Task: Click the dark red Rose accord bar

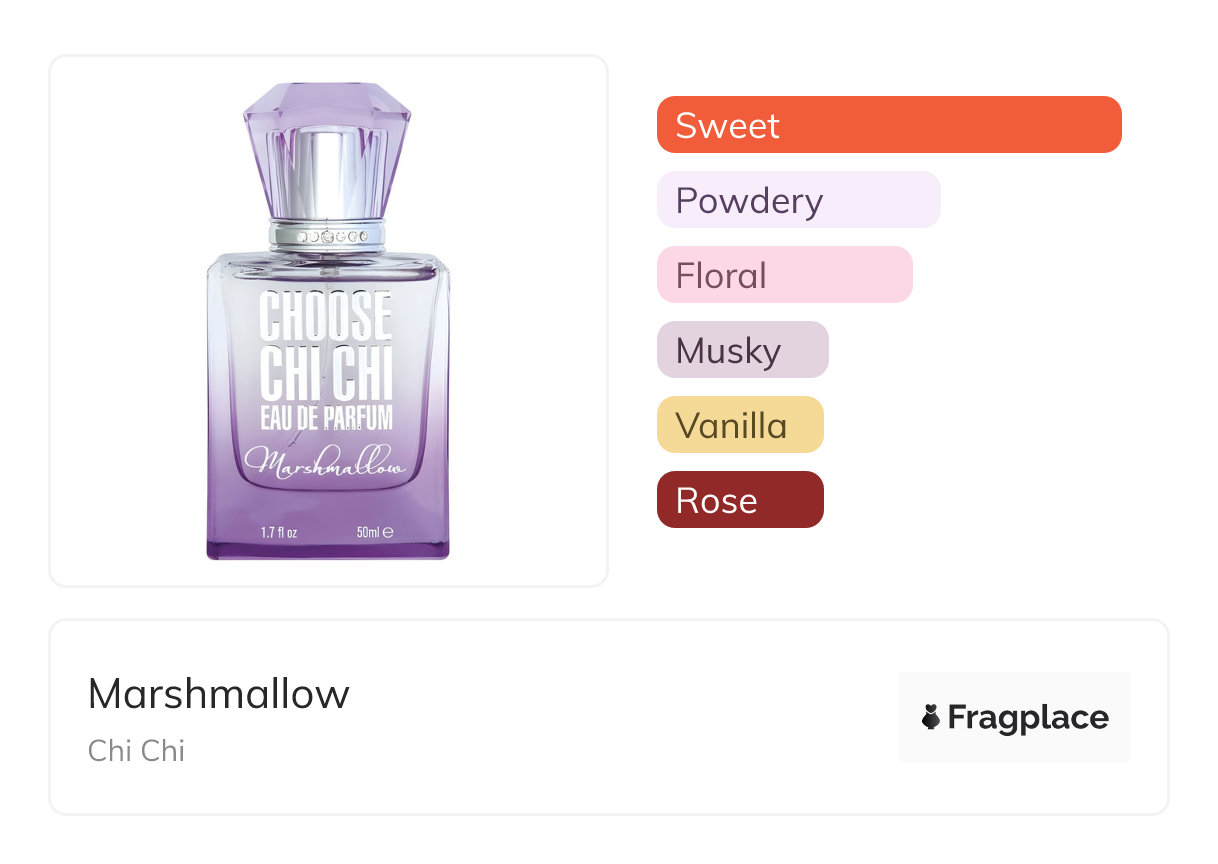Action: [739, 500]
